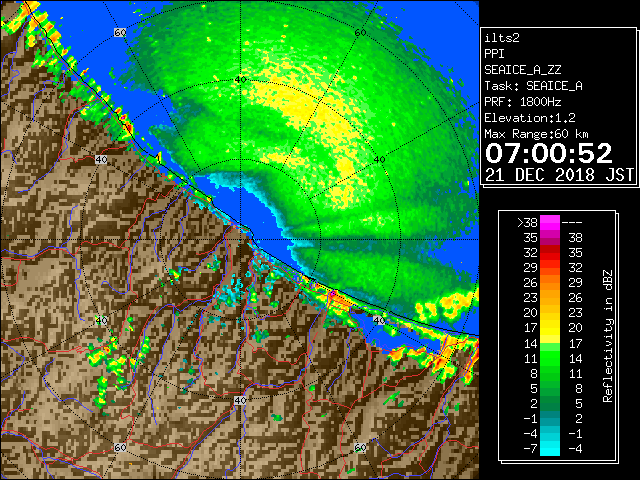Click the radar site name "ilts2"
640x480 pixels.
click(x=502, y=38)
